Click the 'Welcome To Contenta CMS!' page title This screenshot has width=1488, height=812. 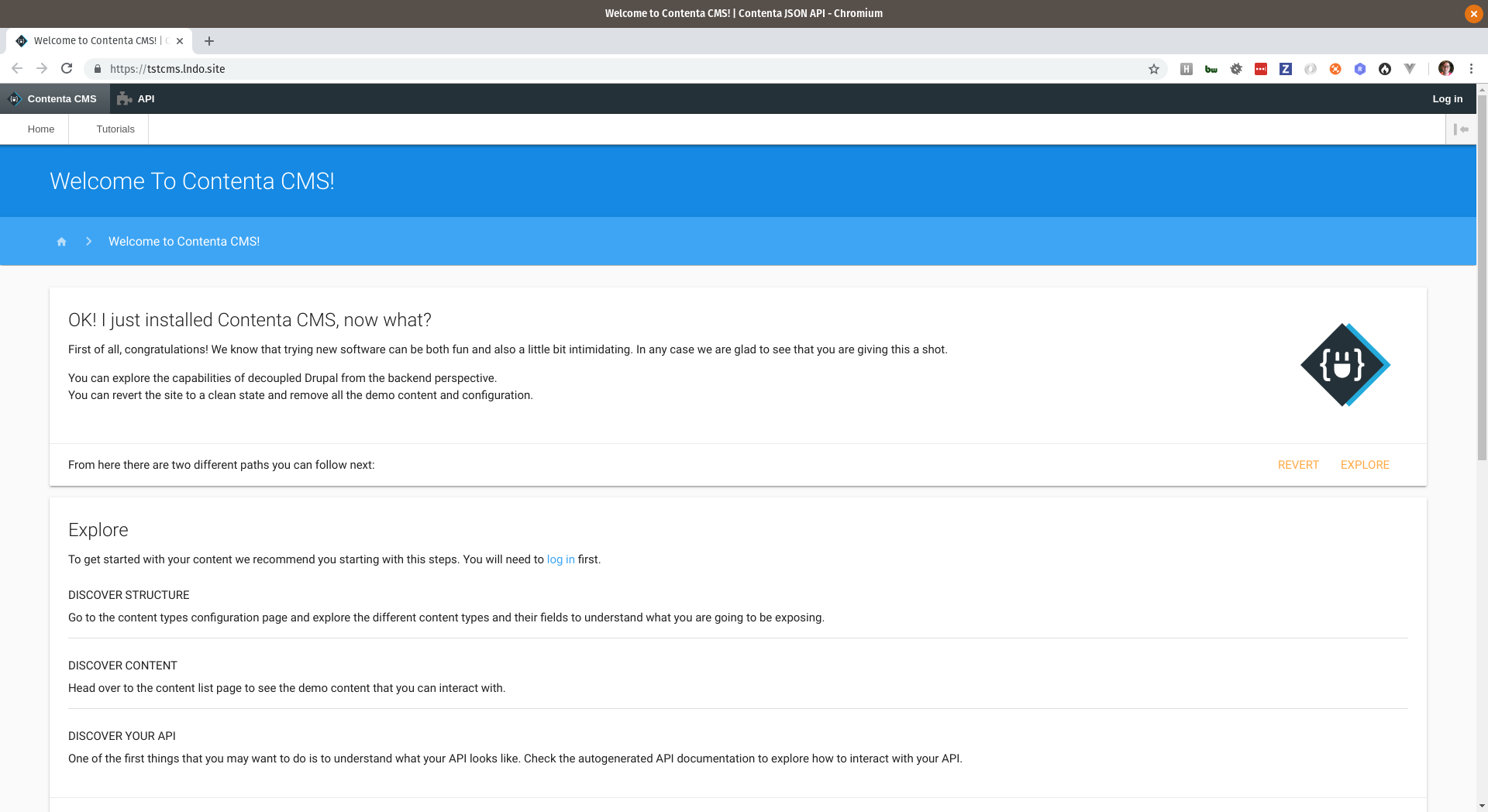coord(192,181)
